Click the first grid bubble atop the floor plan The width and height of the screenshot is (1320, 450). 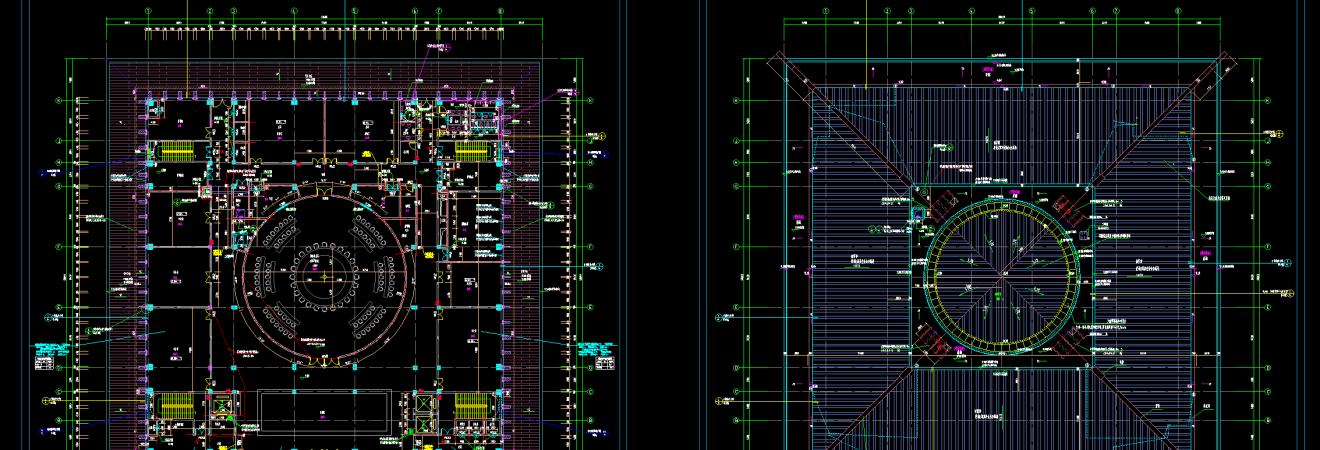[148, 12]
